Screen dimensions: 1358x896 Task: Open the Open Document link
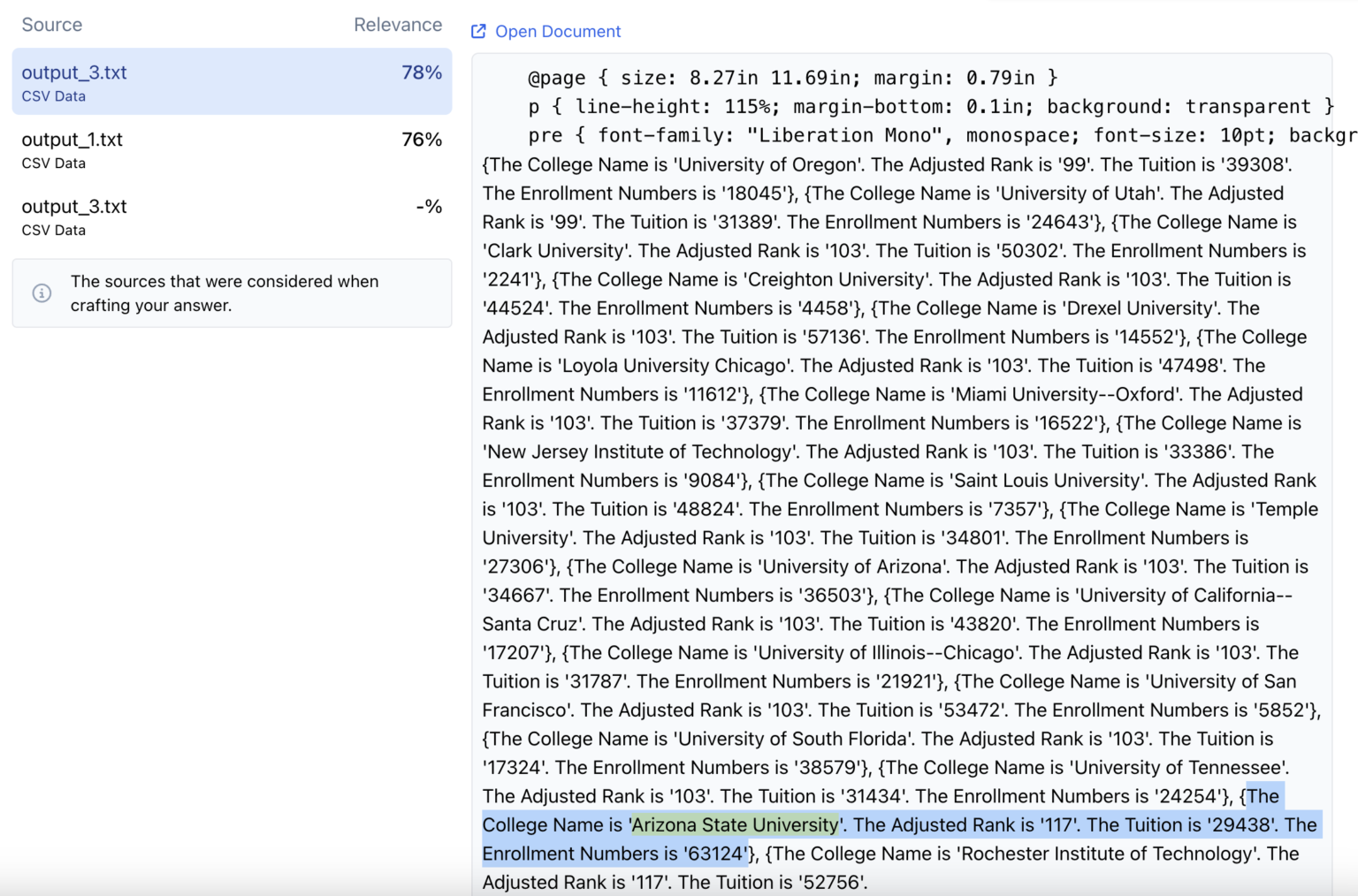click(x=557, y=32)
